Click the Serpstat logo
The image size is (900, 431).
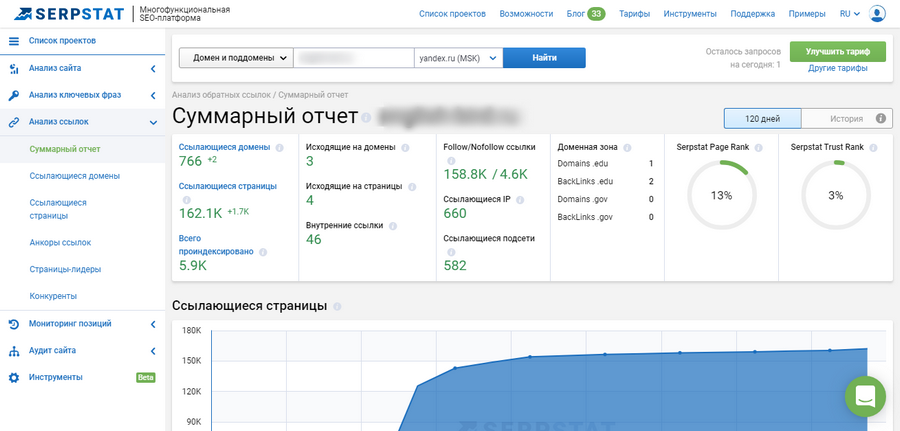pyautogui.click(x=69, y=14)
